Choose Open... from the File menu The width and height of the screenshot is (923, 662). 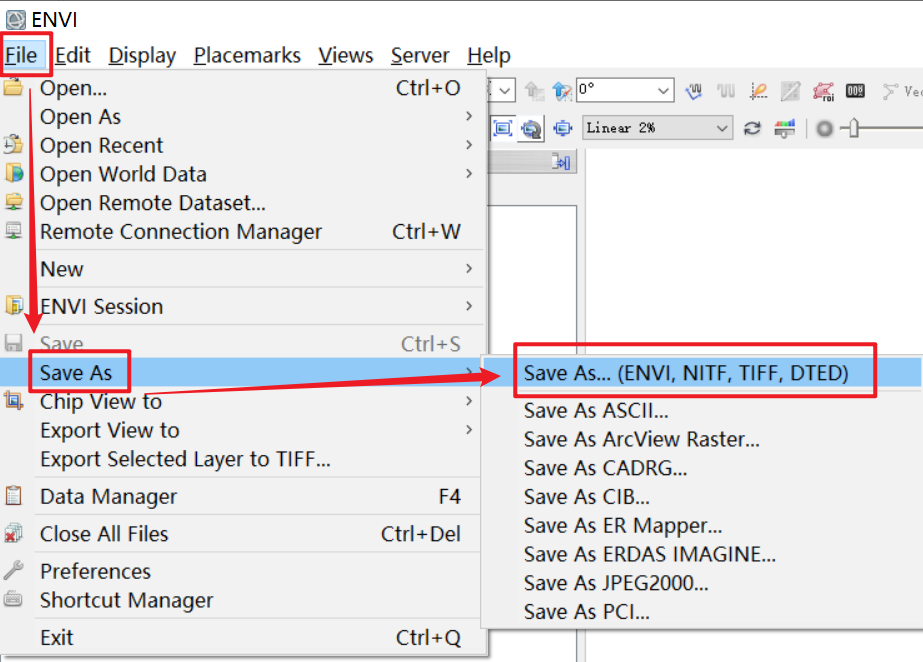pyautogui.click(x=244, y=88)
